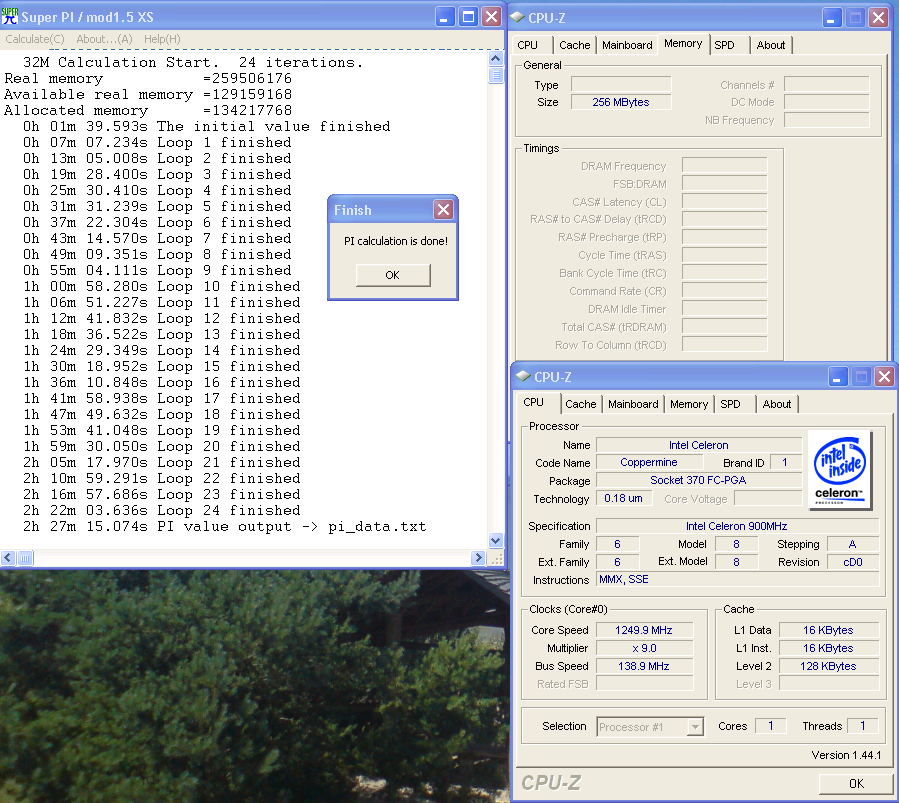The image size is (899, 803).
Task: Switch to Cache tab in upper CPU-Z window
Action: 574,45
